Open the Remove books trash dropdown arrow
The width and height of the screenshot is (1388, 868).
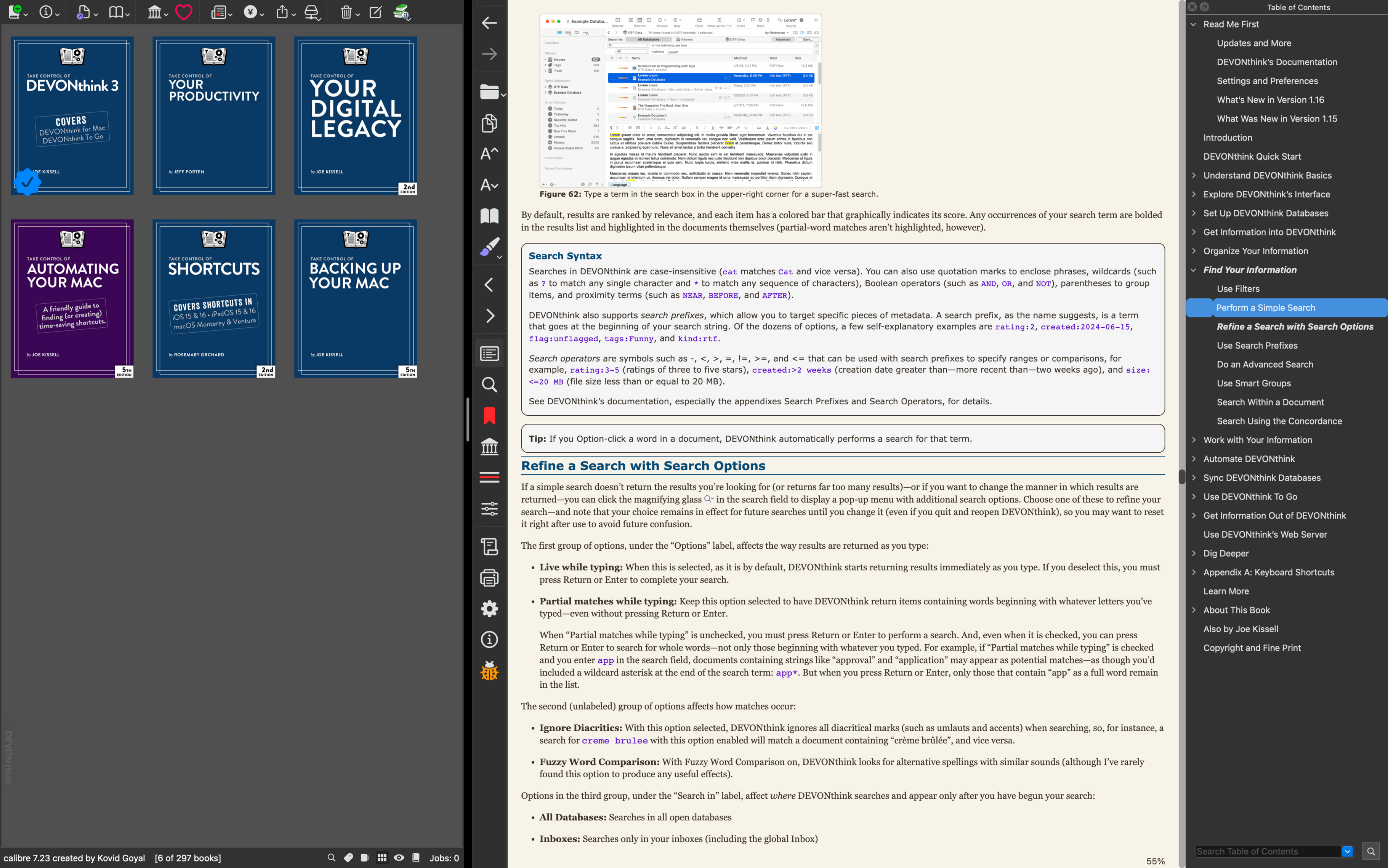(x=357, y=14)
